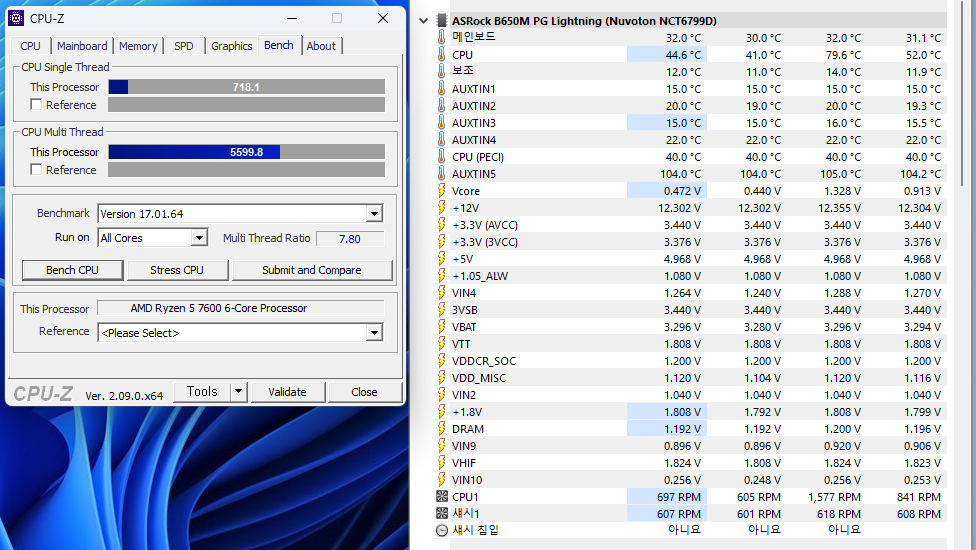Enable Multi Thread Reference checkbox
The height and width of the screenshot is (550, 976).
(x=36, y=169)
